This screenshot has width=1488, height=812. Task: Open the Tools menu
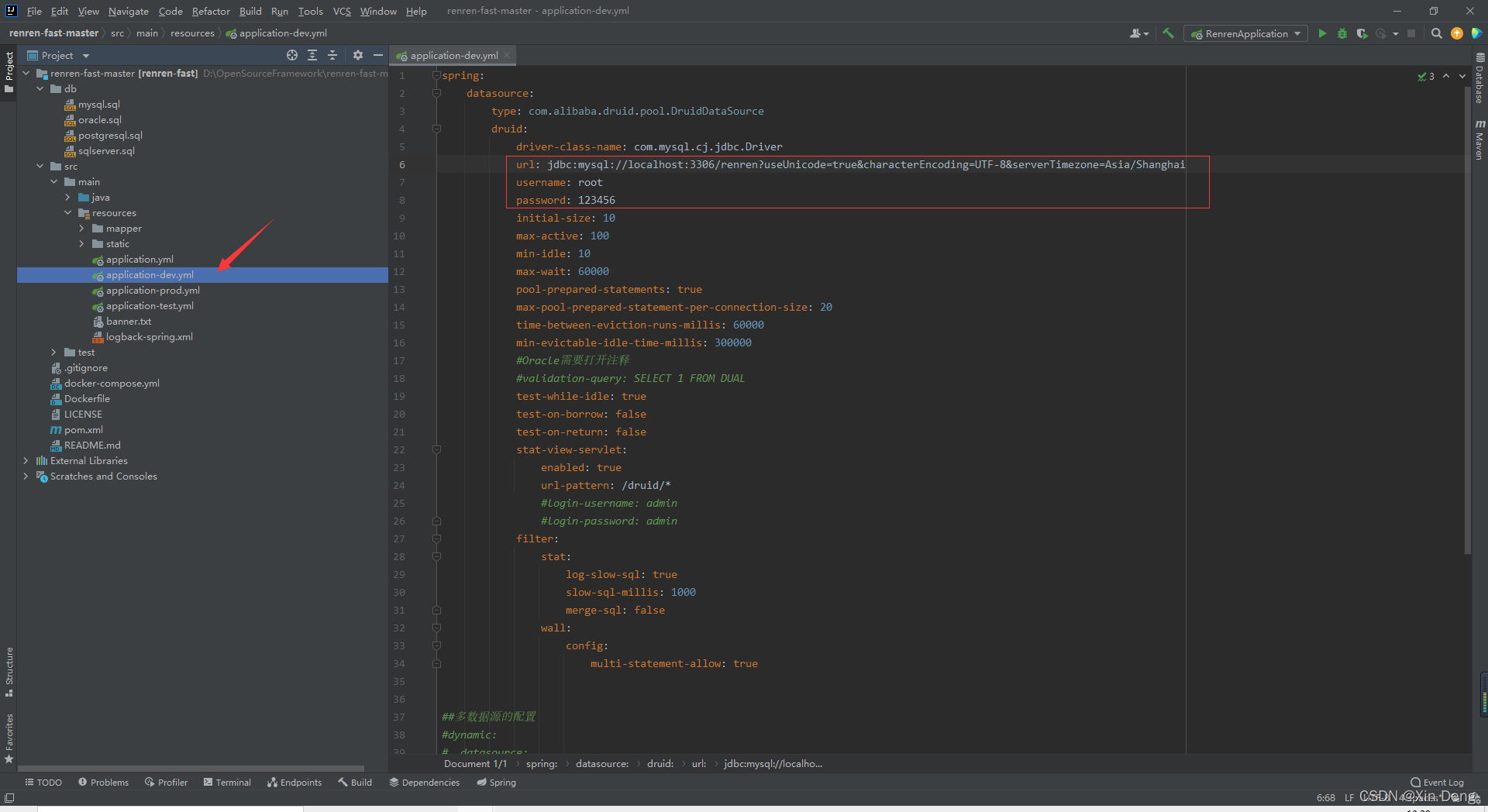point(310,11)
